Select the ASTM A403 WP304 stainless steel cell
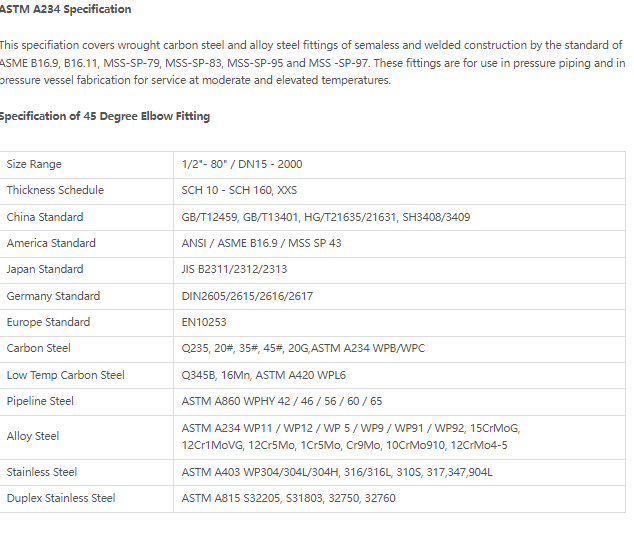Viewport: 634px width, 541px height. pos(399,472)
